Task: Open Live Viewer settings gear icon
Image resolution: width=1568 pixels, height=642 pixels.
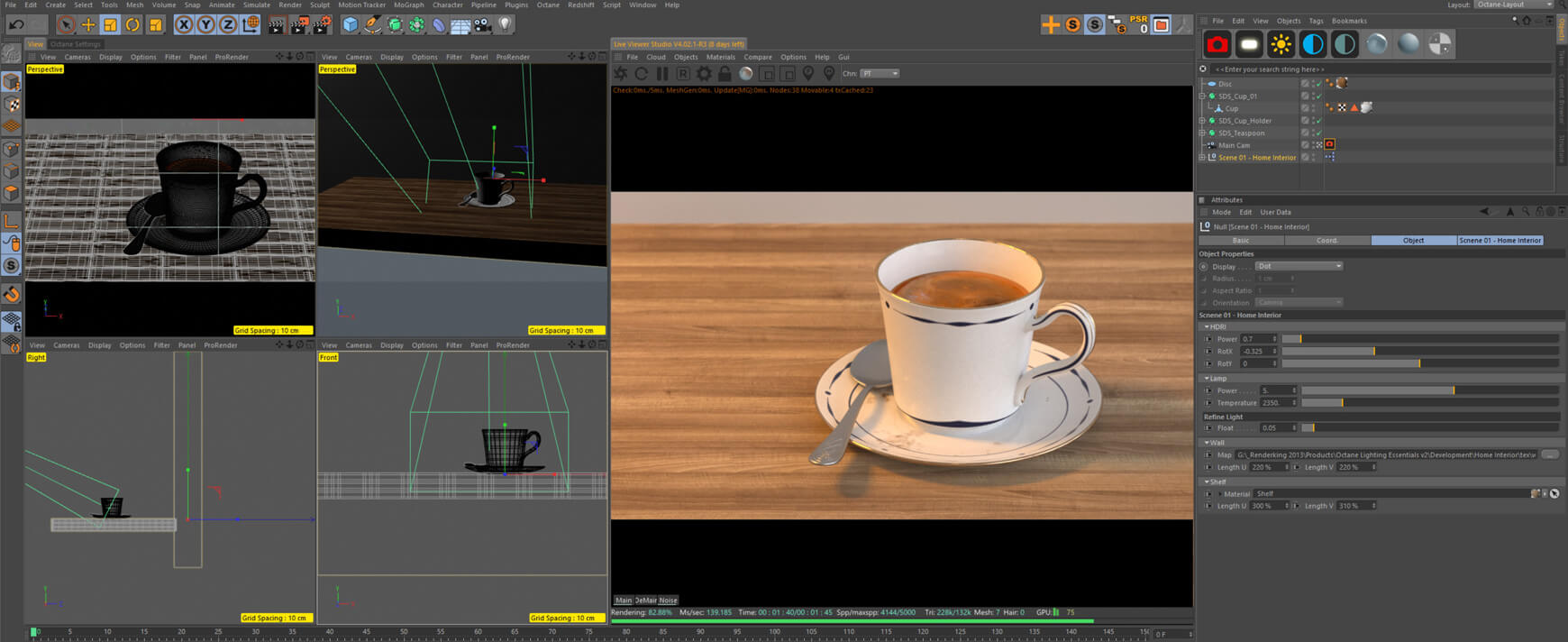Action: click(704, 74)
